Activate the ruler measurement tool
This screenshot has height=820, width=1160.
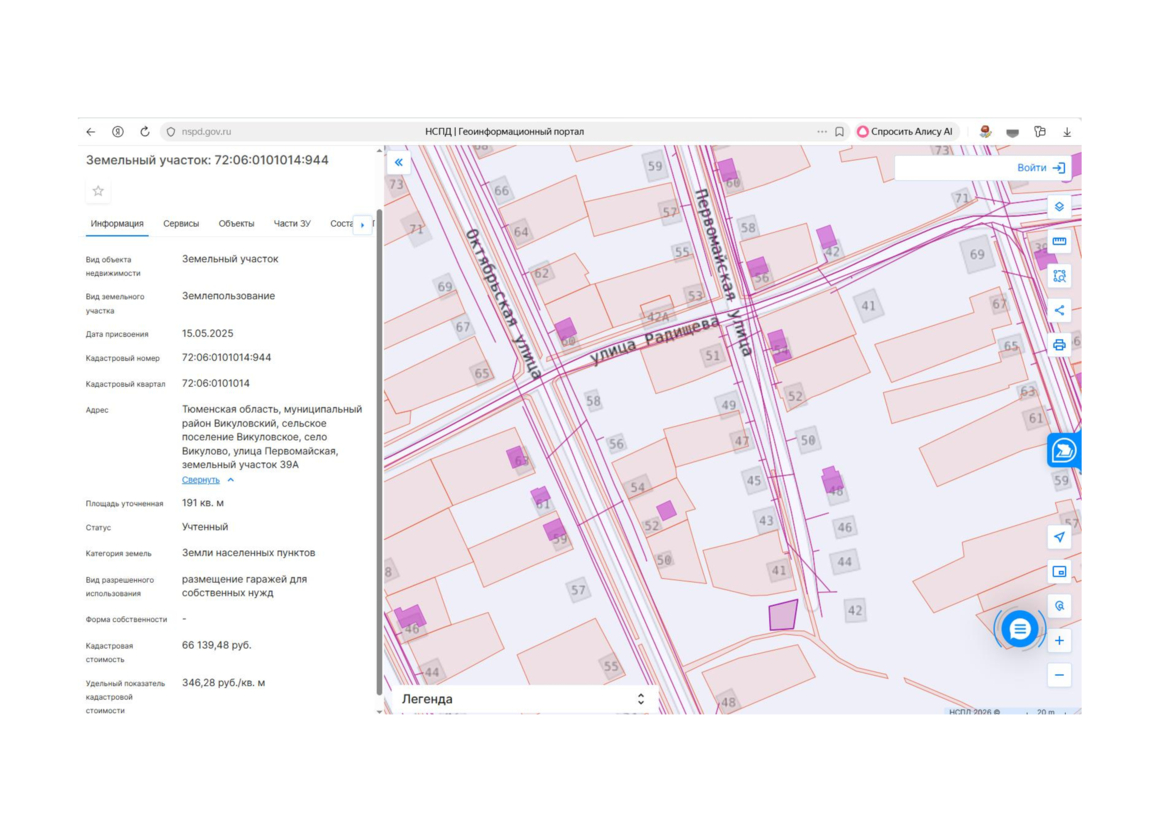coord(1059,241)
